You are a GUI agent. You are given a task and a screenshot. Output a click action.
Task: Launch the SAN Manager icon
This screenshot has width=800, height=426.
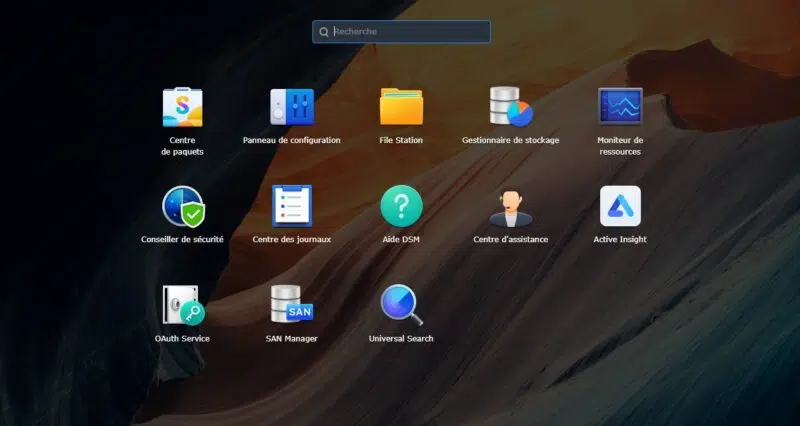click(291, 305)
